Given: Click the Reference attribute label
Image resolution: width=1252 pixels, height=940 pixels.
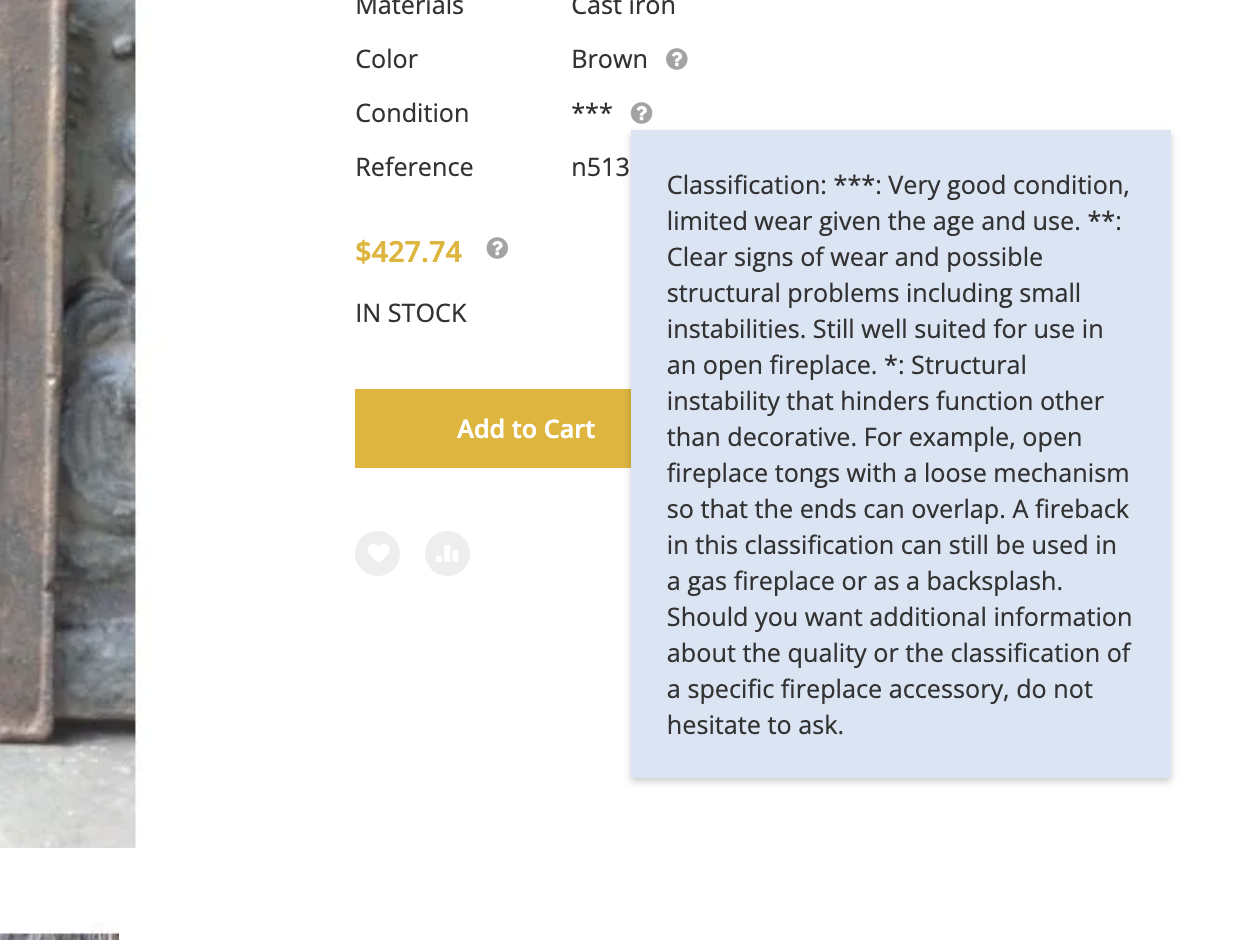Looking at the screenshot, I should (414, 167).
